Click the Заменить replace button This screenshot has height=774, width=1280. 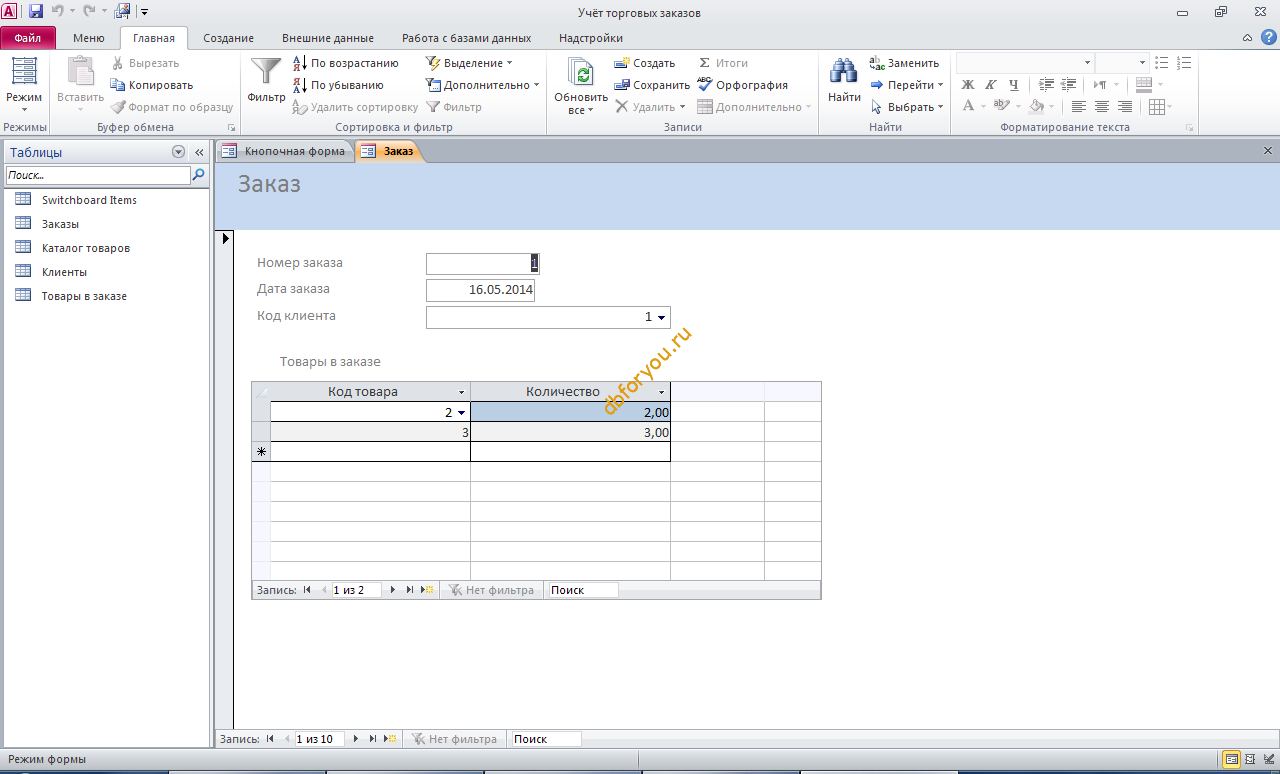tap(905, 63)
